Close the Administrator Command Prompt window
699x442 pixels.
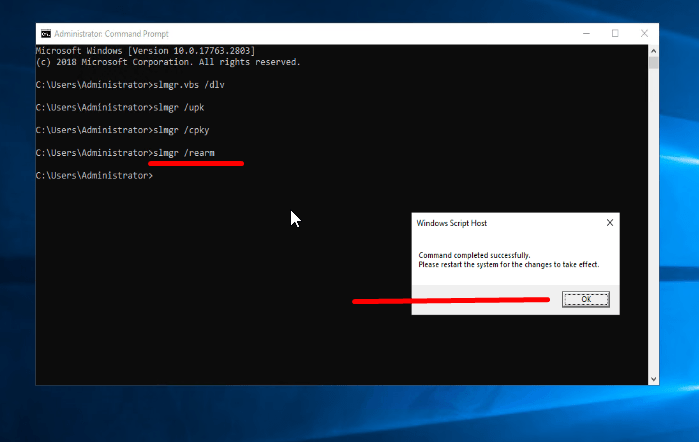point(645,33)
